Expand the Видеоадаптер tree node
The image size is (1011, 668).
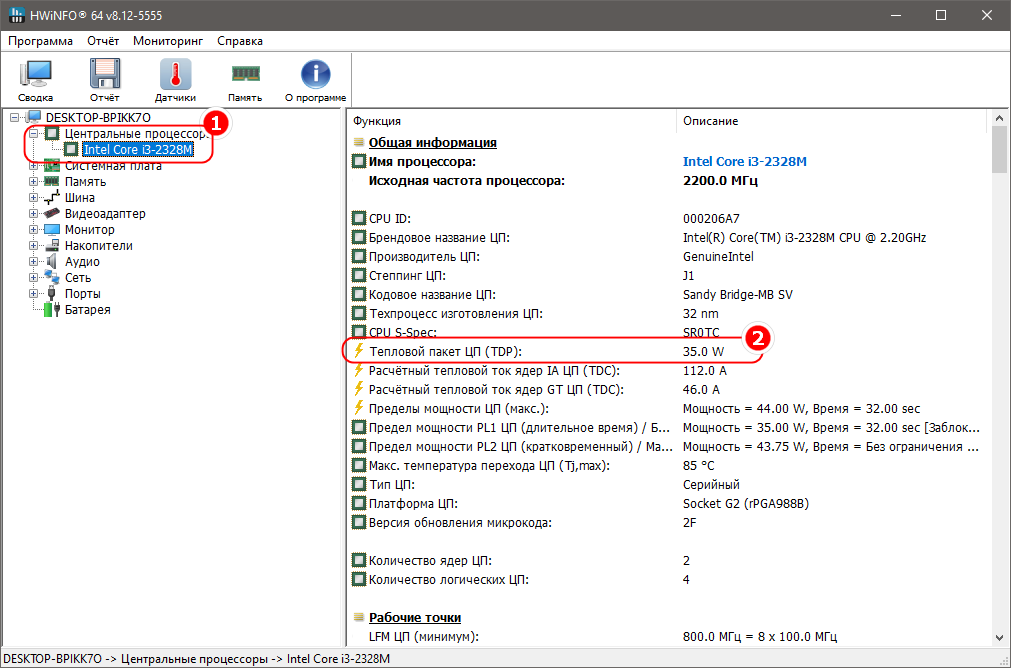tap(34, 213)
